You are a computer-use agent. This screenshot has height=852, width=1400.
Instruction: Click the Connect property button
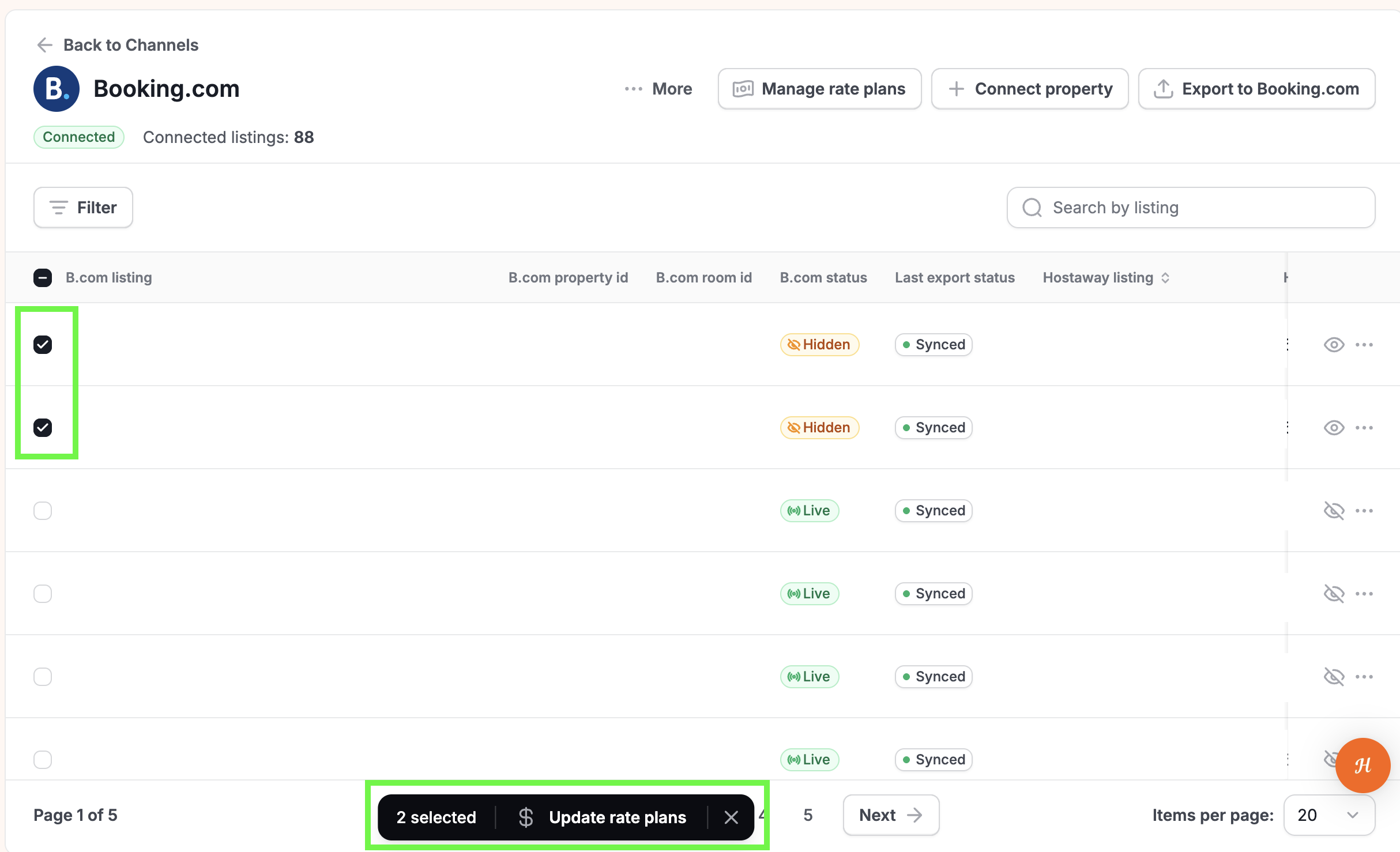point(1030,89)
